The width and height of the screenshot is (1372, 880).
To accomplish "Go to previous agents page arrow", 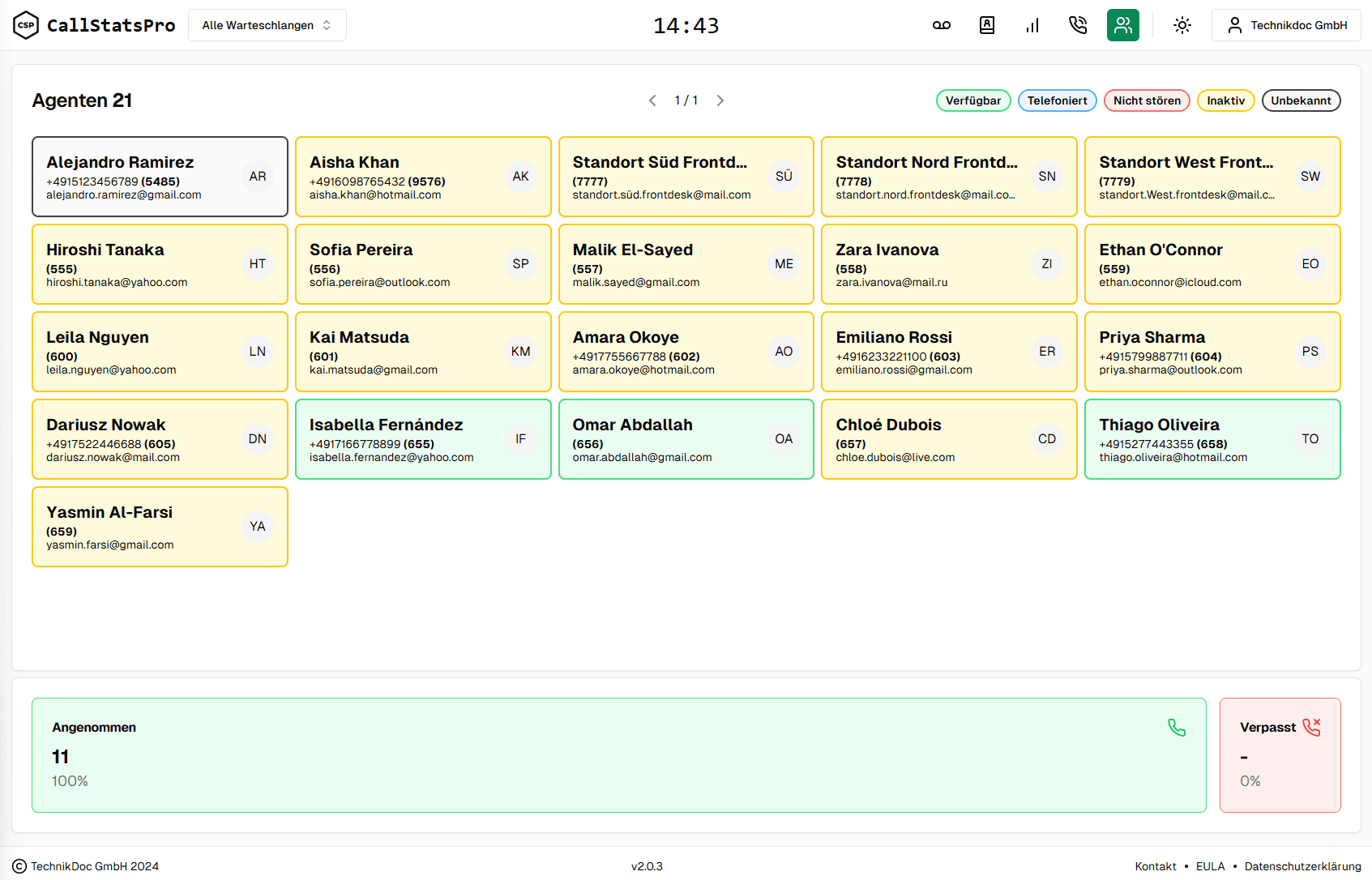I will (652, 100).
